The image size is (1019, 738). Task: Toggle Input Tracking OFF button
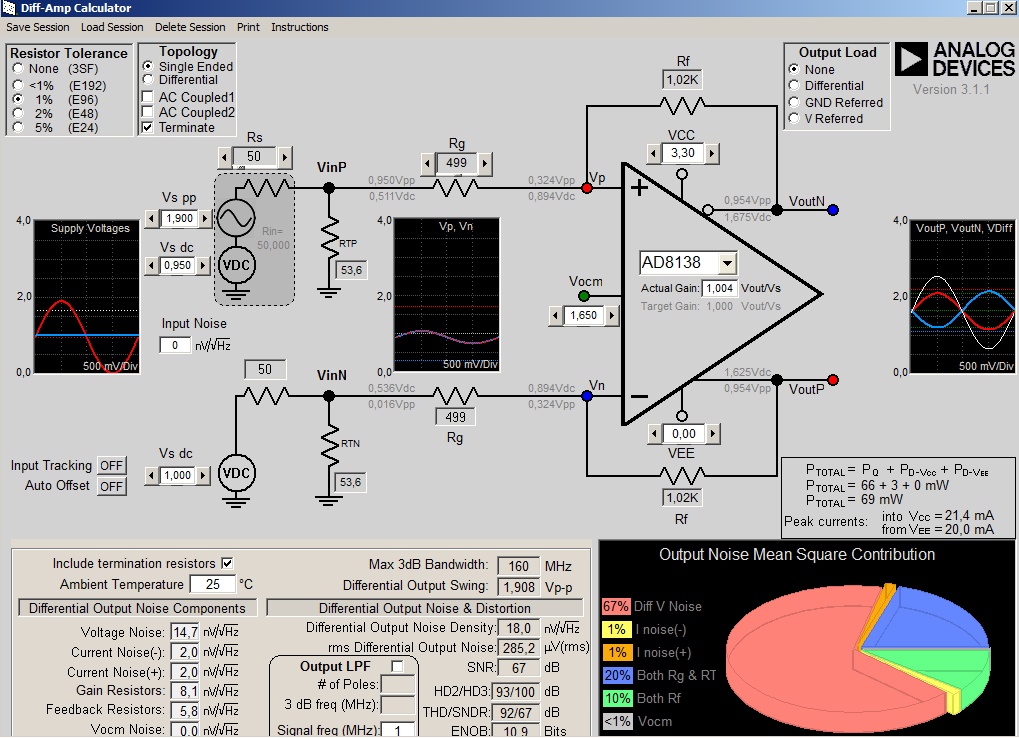coord(112,465)
